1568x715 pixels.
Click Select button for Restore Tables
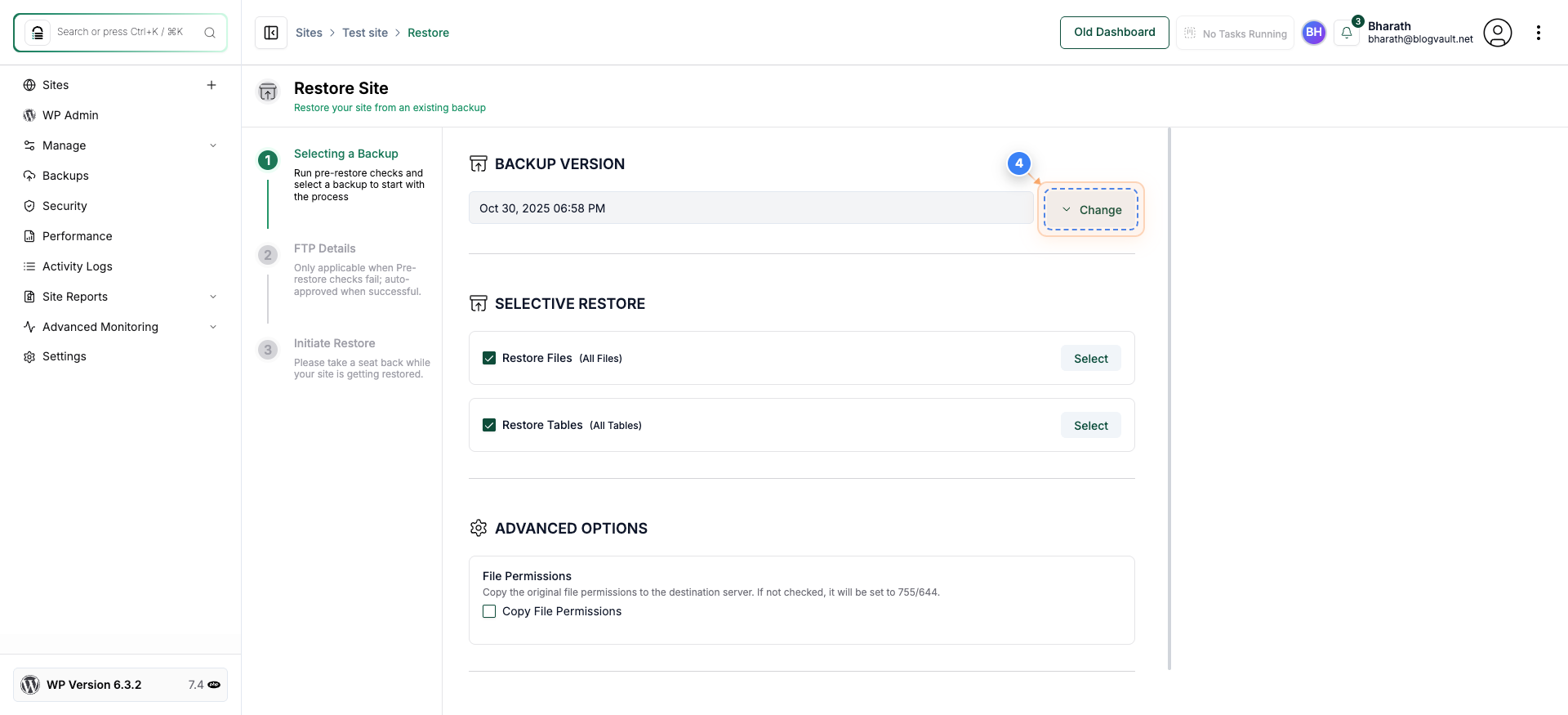[1090, 425]
